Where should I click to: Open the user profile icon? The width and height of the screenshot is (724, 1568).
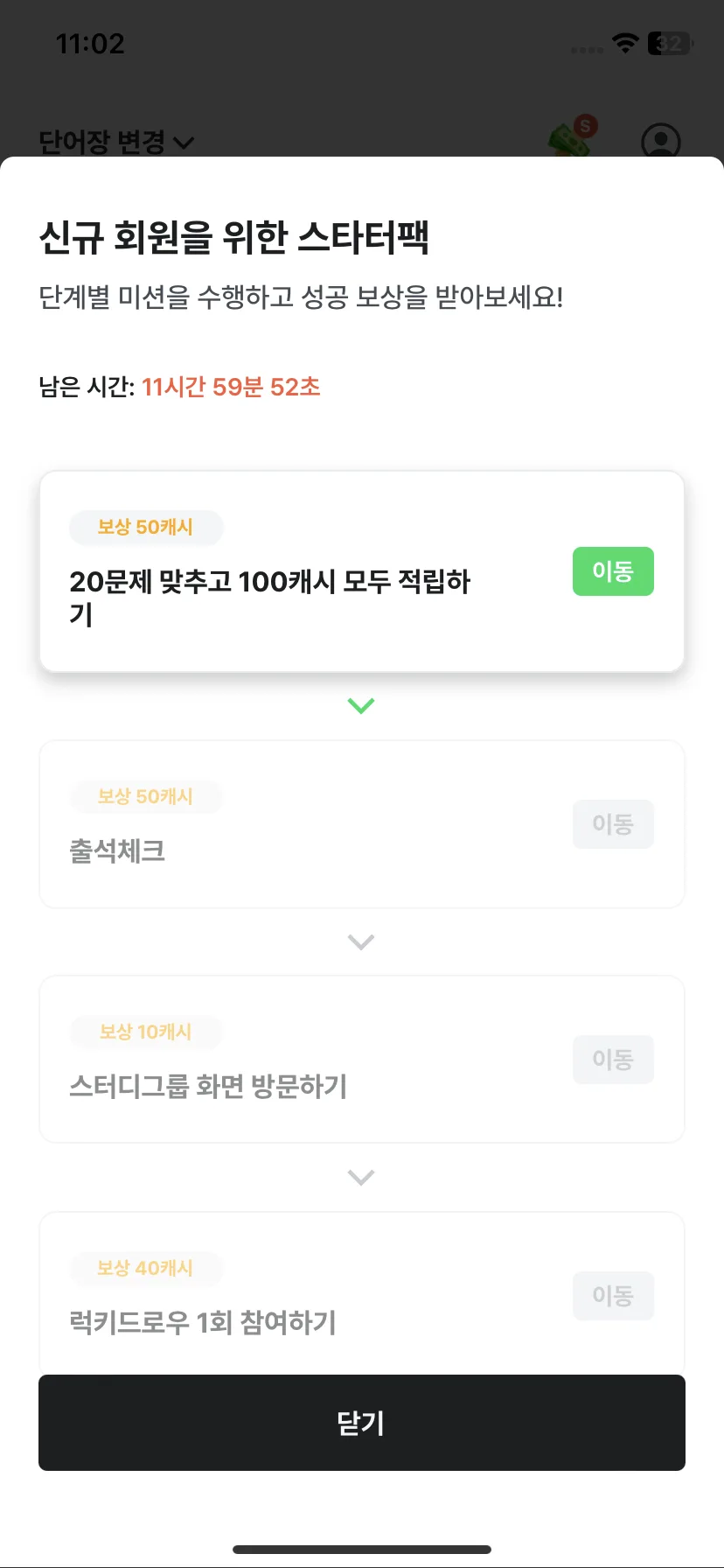tap(661, 140)
